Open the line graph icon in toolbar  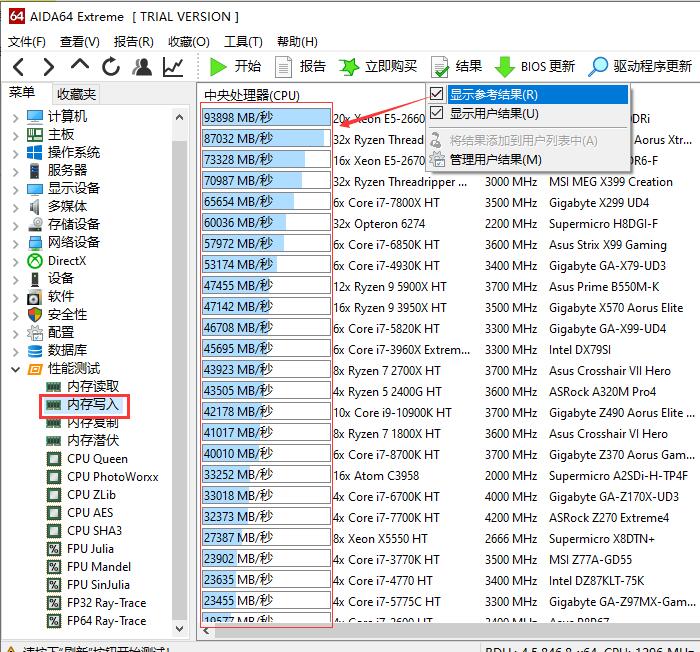click(173, 66)
